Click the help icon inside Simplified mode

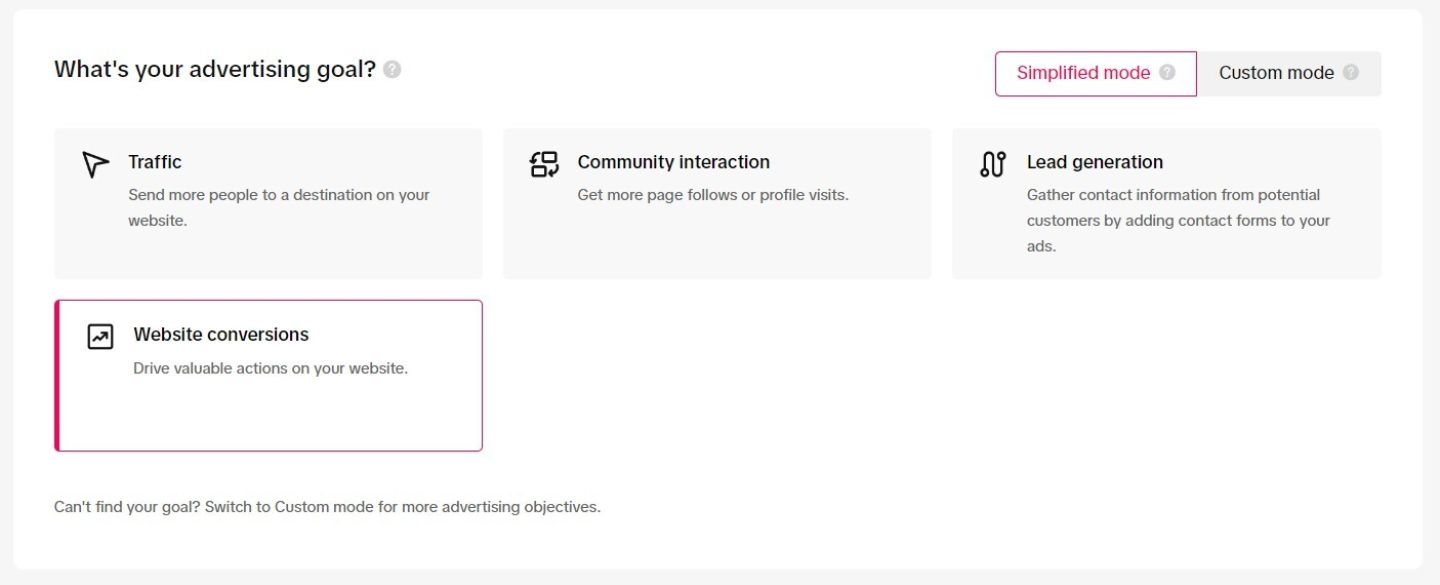point(1167,73)
